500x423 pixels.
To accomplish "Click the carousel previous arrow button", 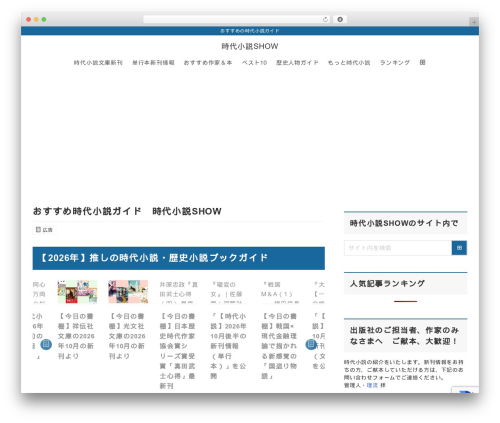I will 46,344.
